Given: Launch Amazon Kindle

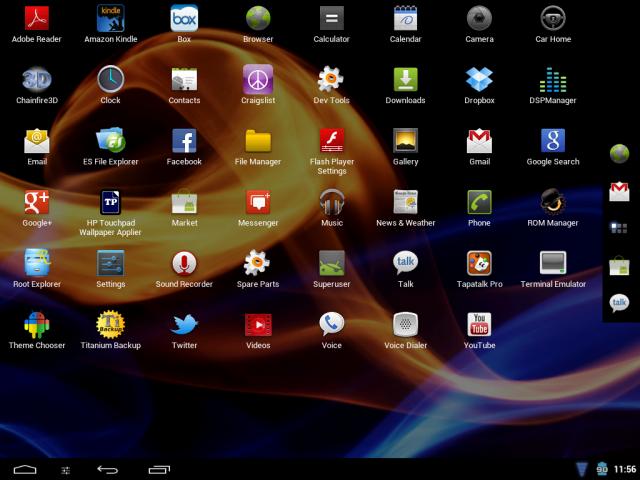Looking at the screenshot, I should (x=111, y=19).
